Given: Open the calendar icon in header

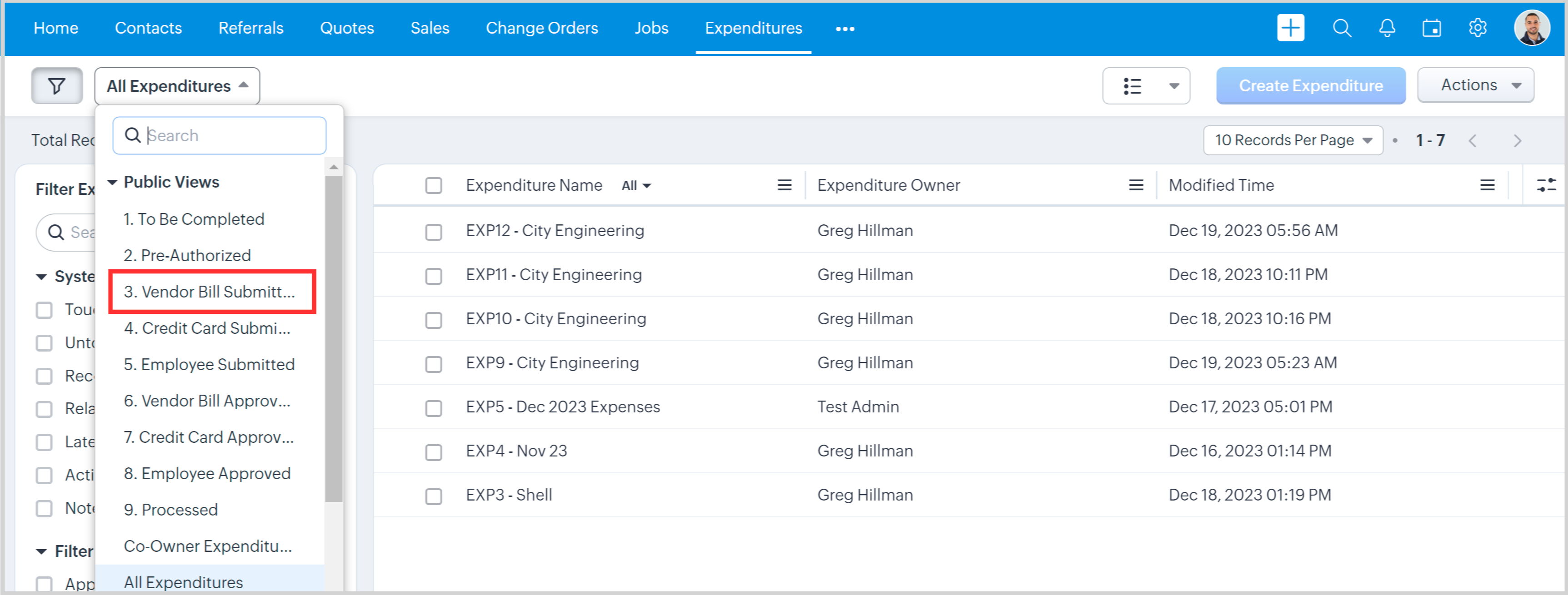Looking at the screenshot, I should (x=1431, y=28).
